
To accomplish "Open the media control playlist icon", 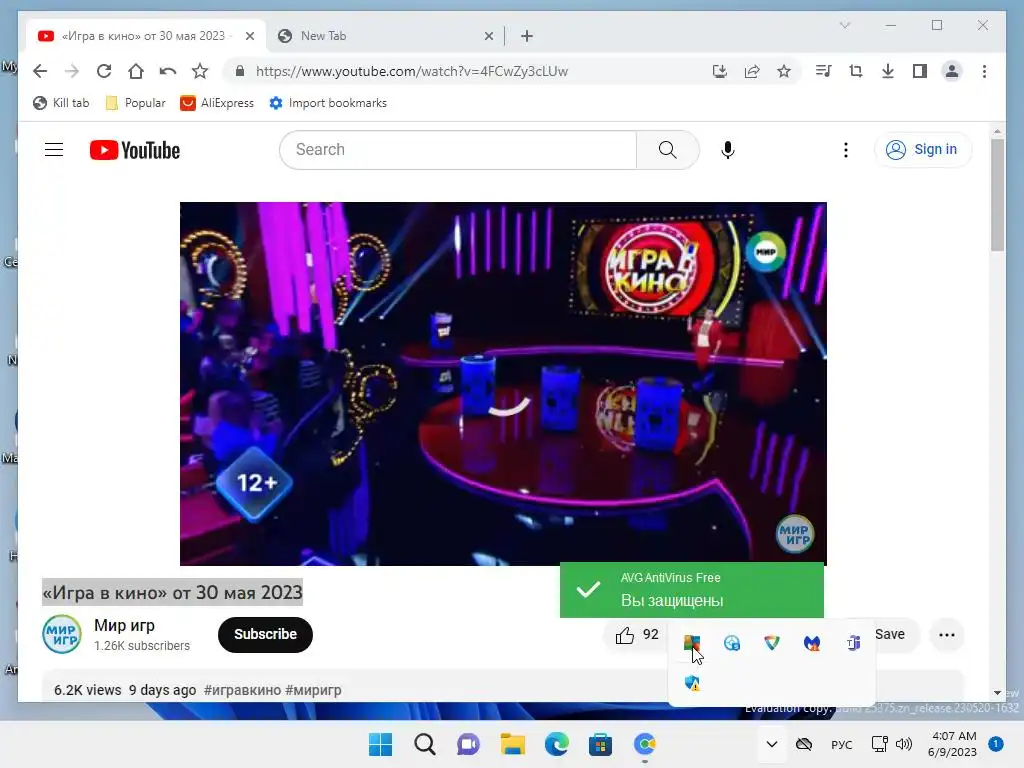I will tap(824, 71).
